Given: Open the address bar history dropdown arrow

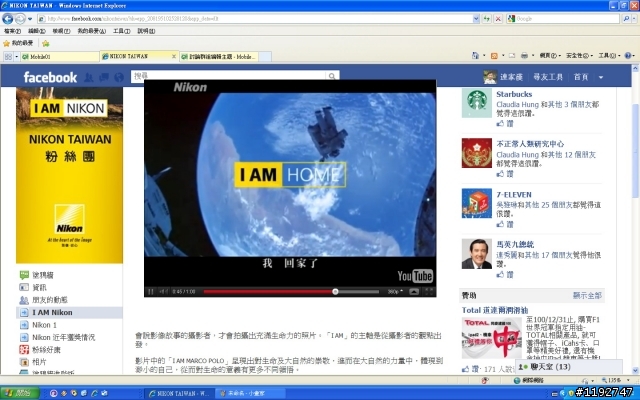Looking at the screenshot, I should pyautogui.click(x=476, y=19).
